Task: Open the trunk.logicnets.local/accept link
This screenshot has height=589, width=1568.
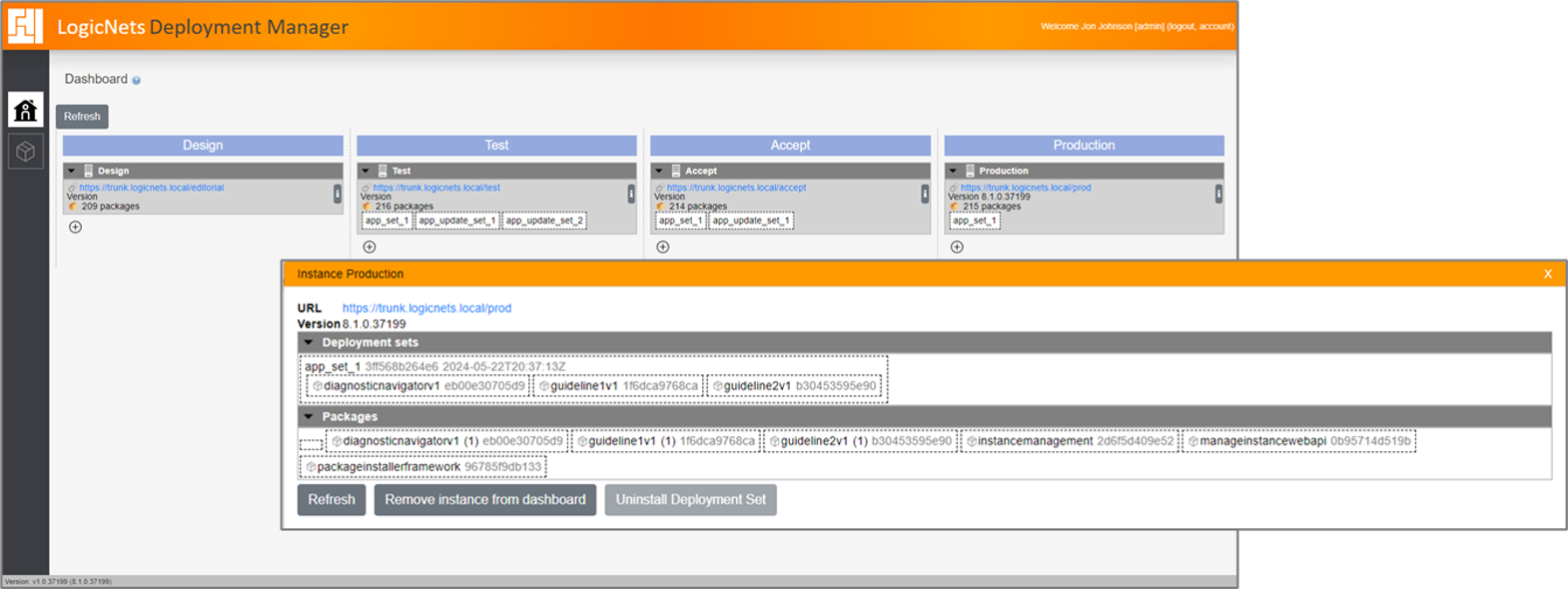Action: coord(736,188)
